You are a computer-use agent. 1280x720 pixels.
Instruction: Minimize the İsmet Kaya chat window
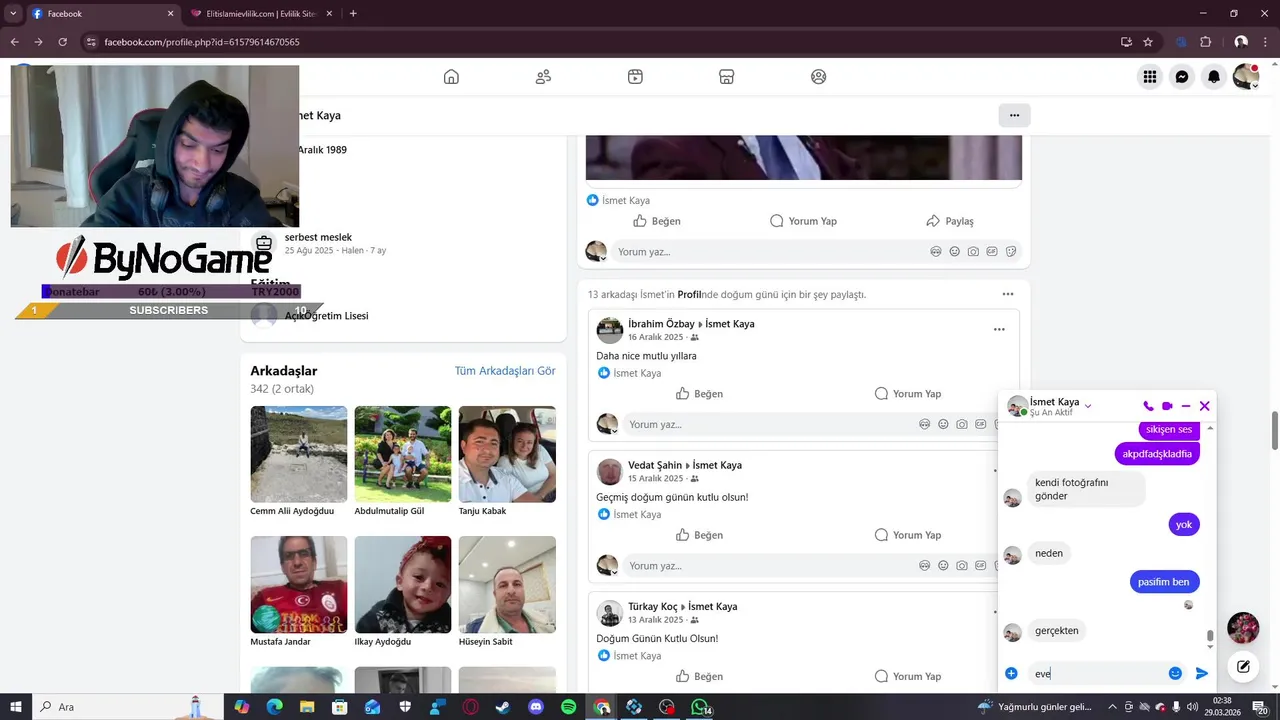pyautogui.click(x=1186, y=406)
